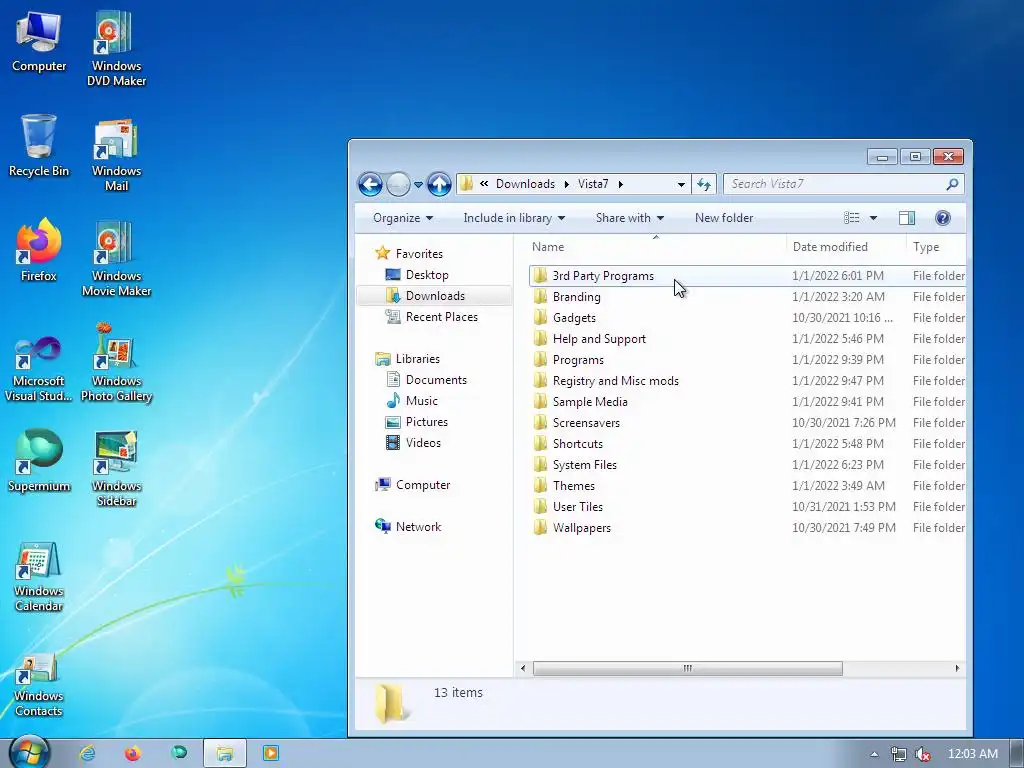
Task: Open the Music library
Action: 421,401
